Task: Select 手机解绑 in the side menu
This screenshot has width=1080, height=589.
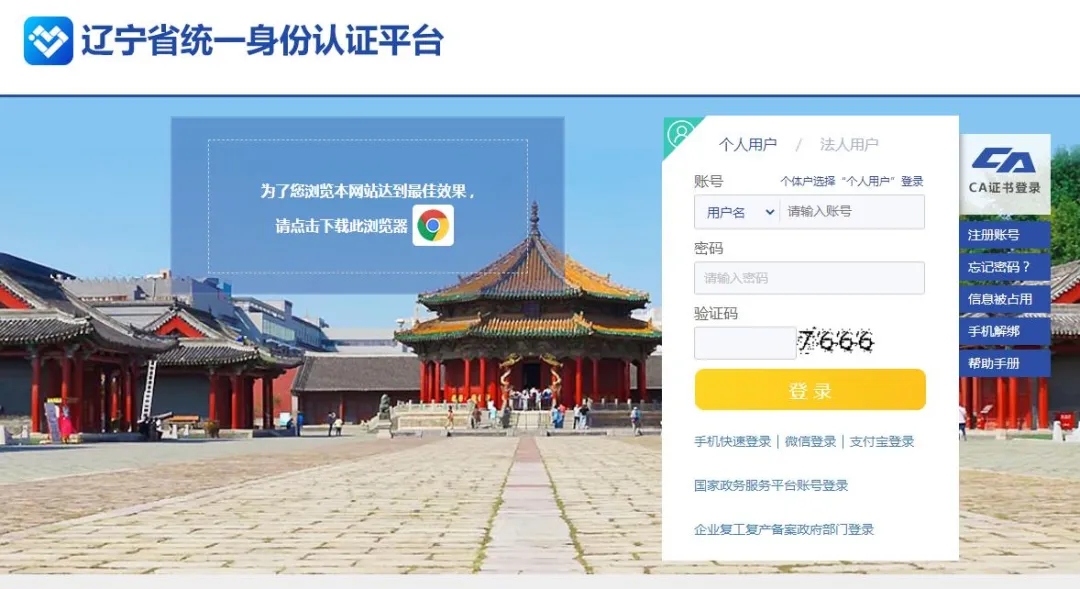Action: [1005, 331]
